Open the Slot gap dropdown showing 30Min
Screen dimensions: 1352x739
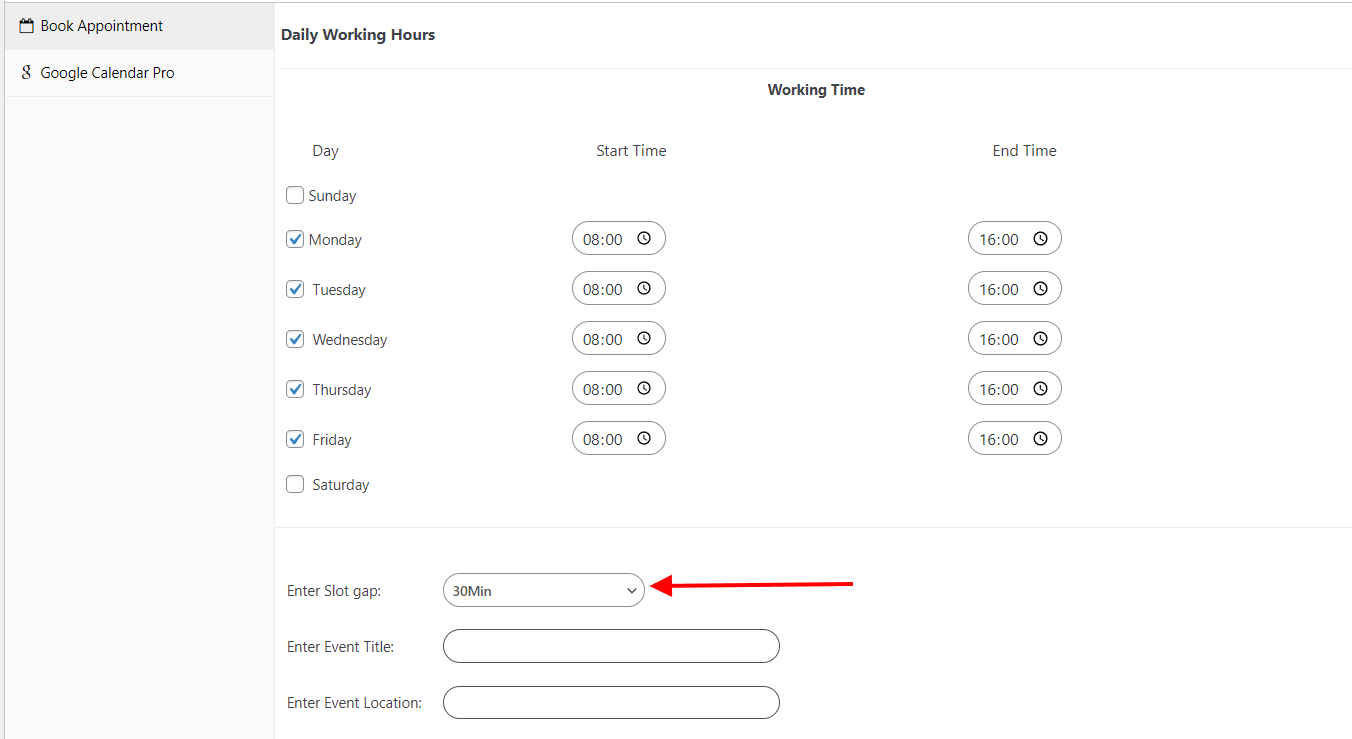[x=543, y=591]
